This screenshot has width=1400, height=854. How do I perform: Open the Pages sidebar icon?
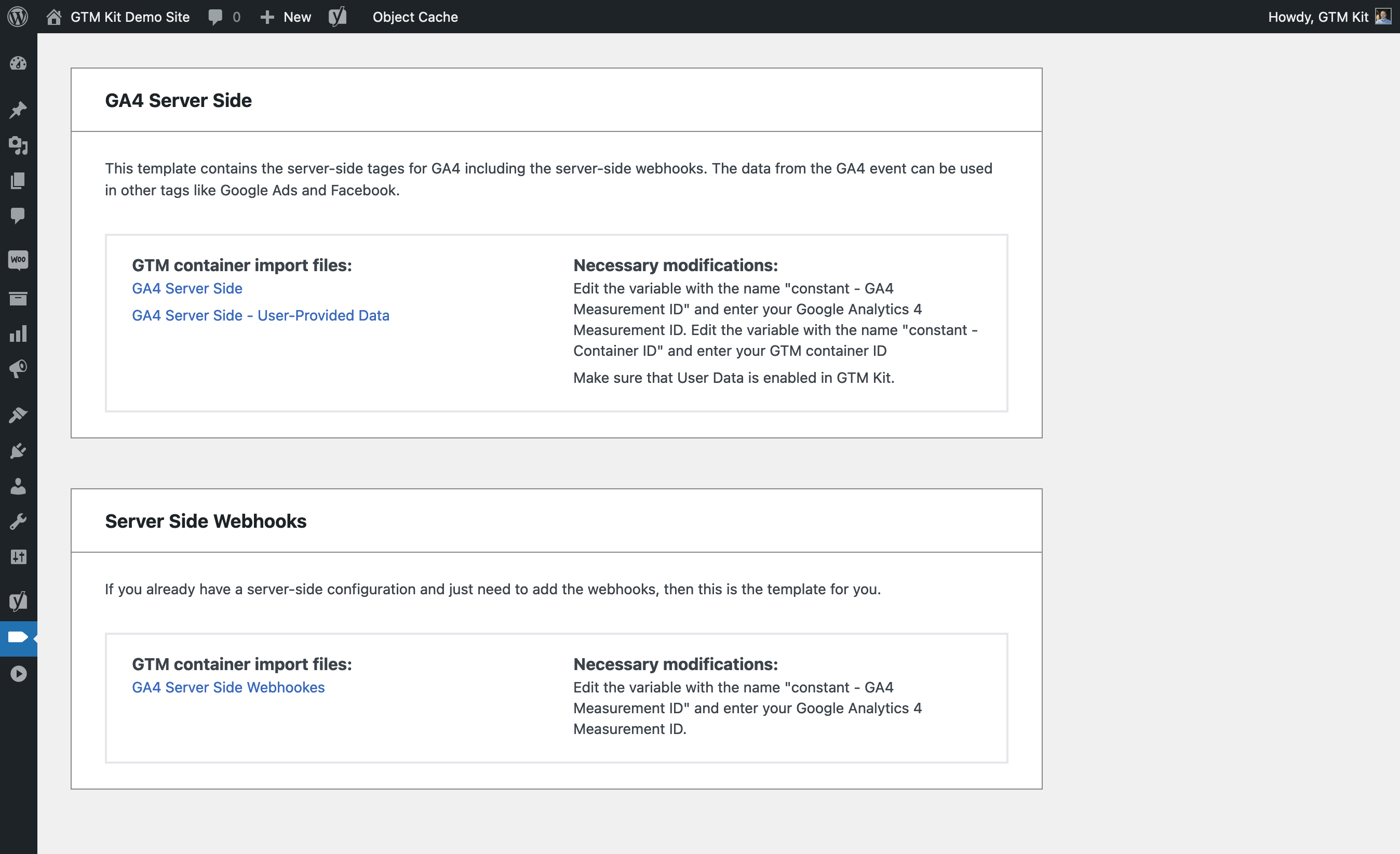(19, 181)
